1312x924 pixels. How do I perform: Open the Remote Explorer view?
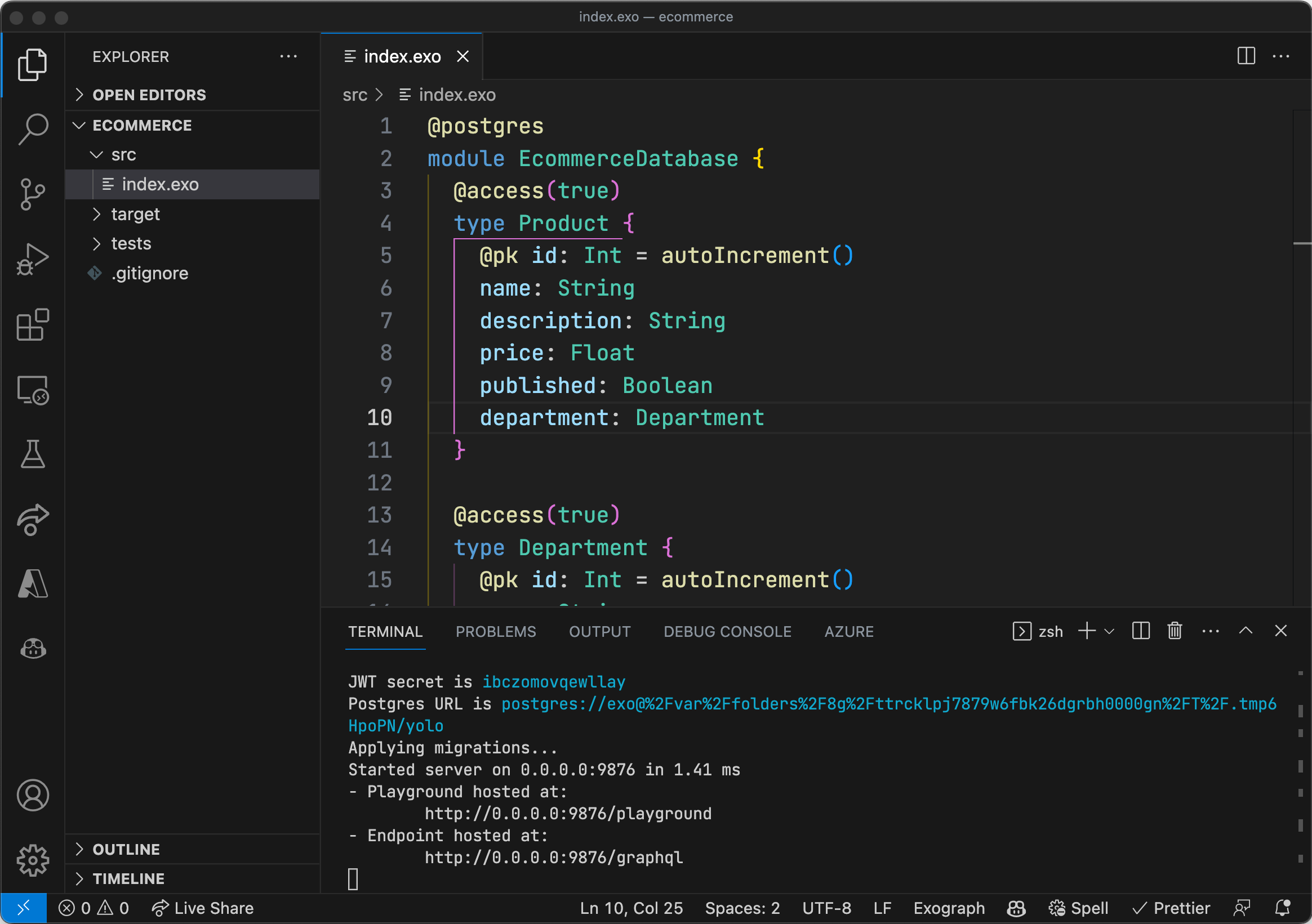[33, 391]
